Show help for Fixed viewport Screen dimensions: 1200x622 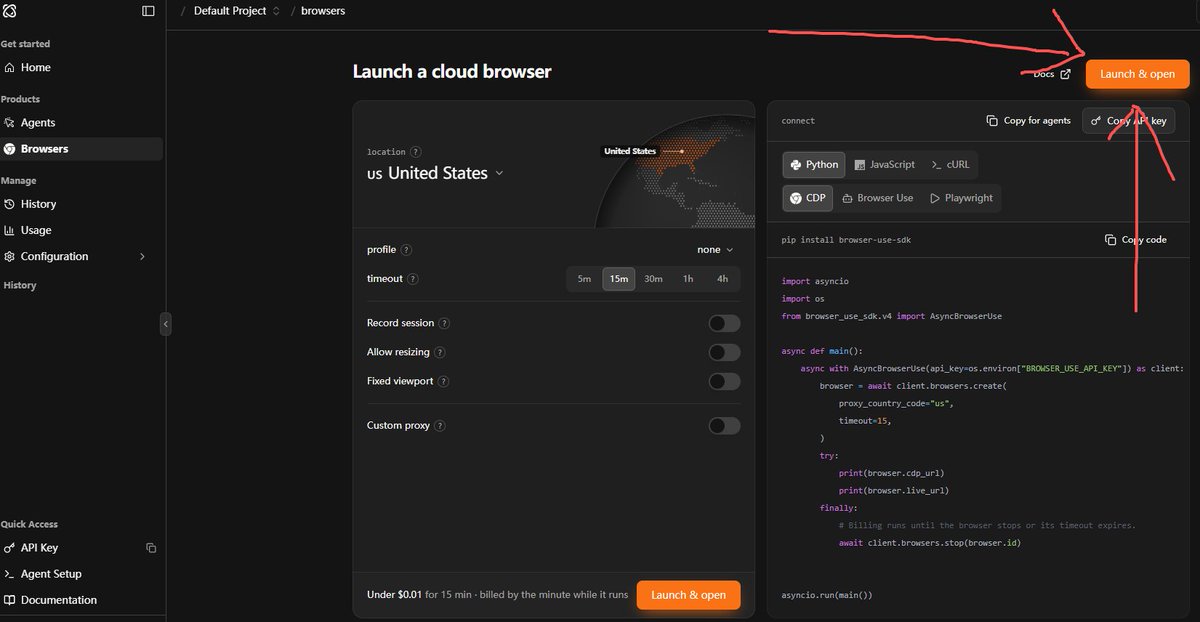[444, 381]
